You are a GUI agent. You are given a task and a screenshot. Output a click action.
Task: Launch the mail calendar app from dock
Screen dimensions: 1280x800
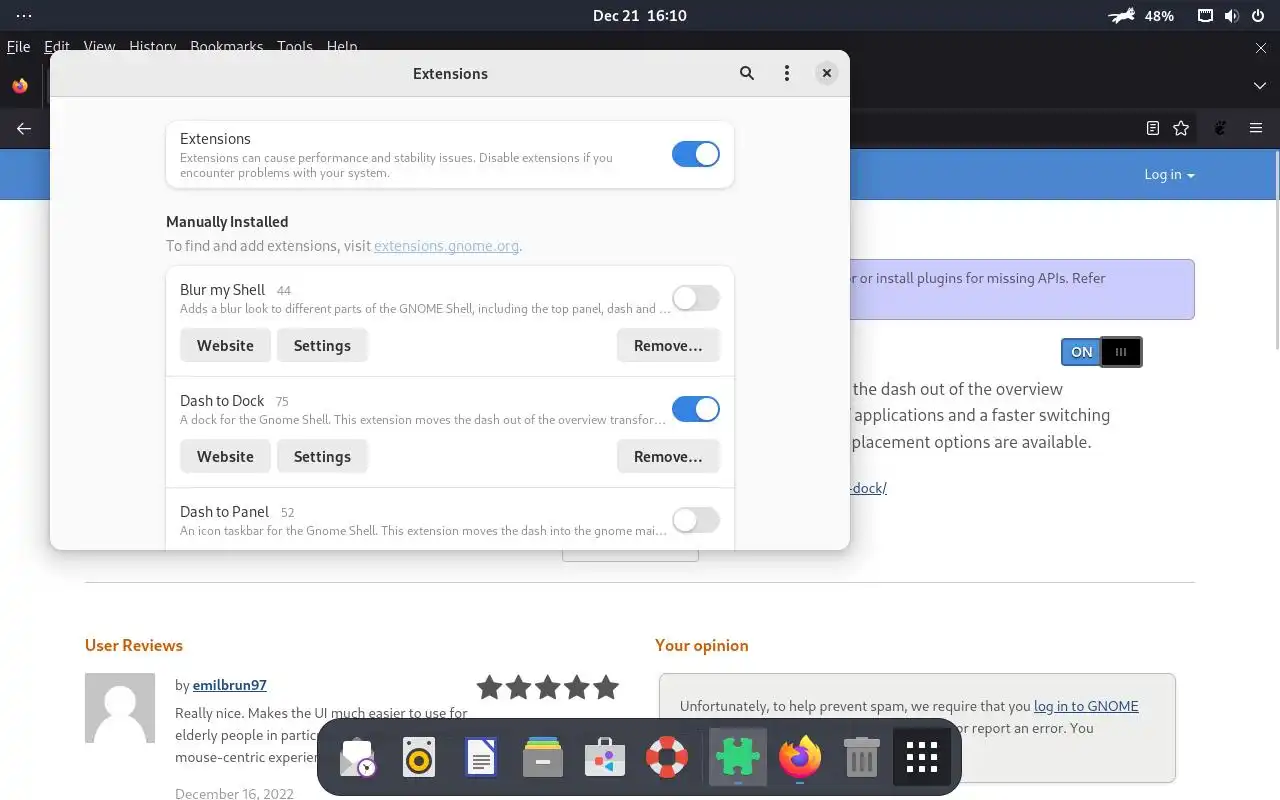click(358, 758)
